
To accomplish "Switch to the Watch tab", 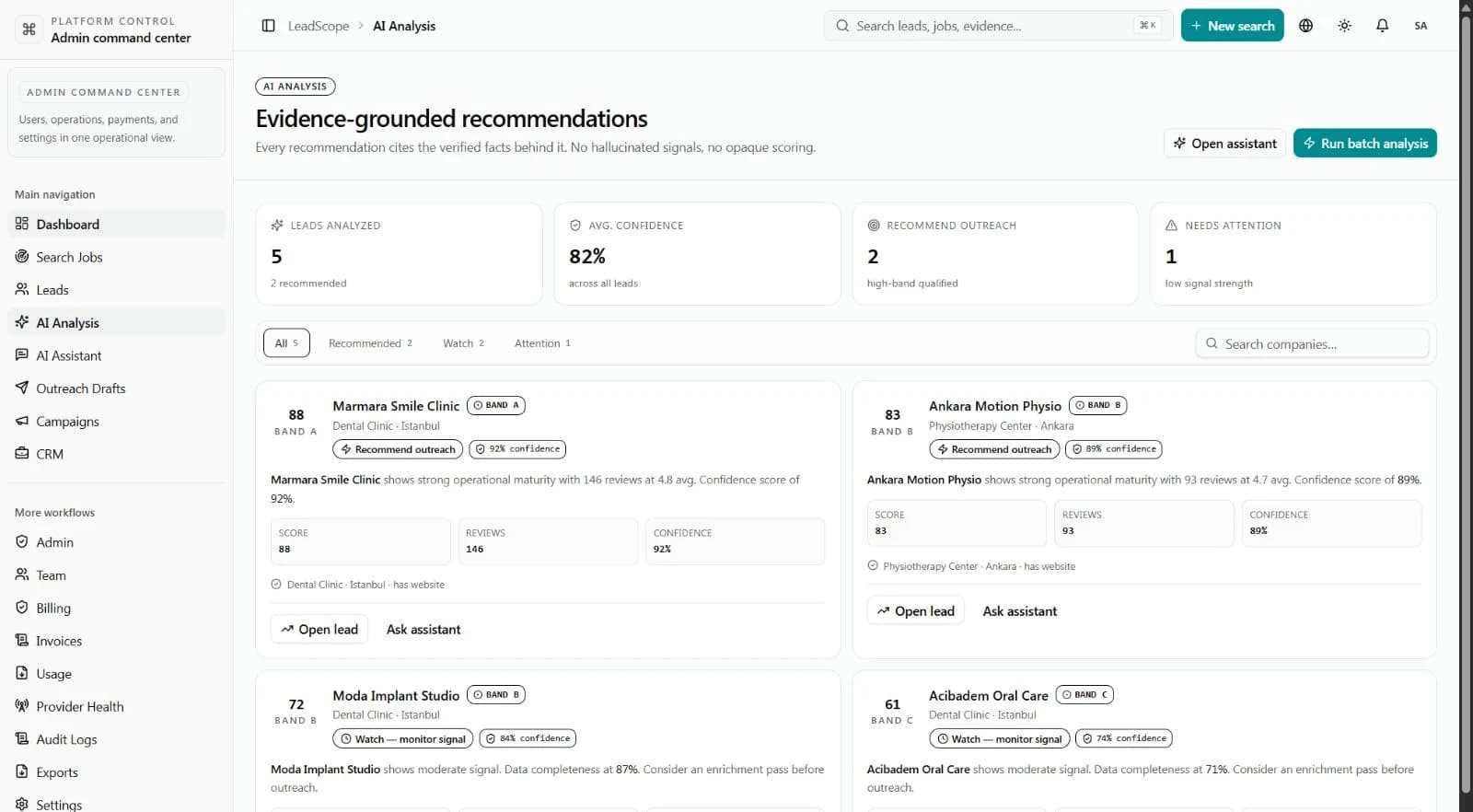I will [463, 343].
